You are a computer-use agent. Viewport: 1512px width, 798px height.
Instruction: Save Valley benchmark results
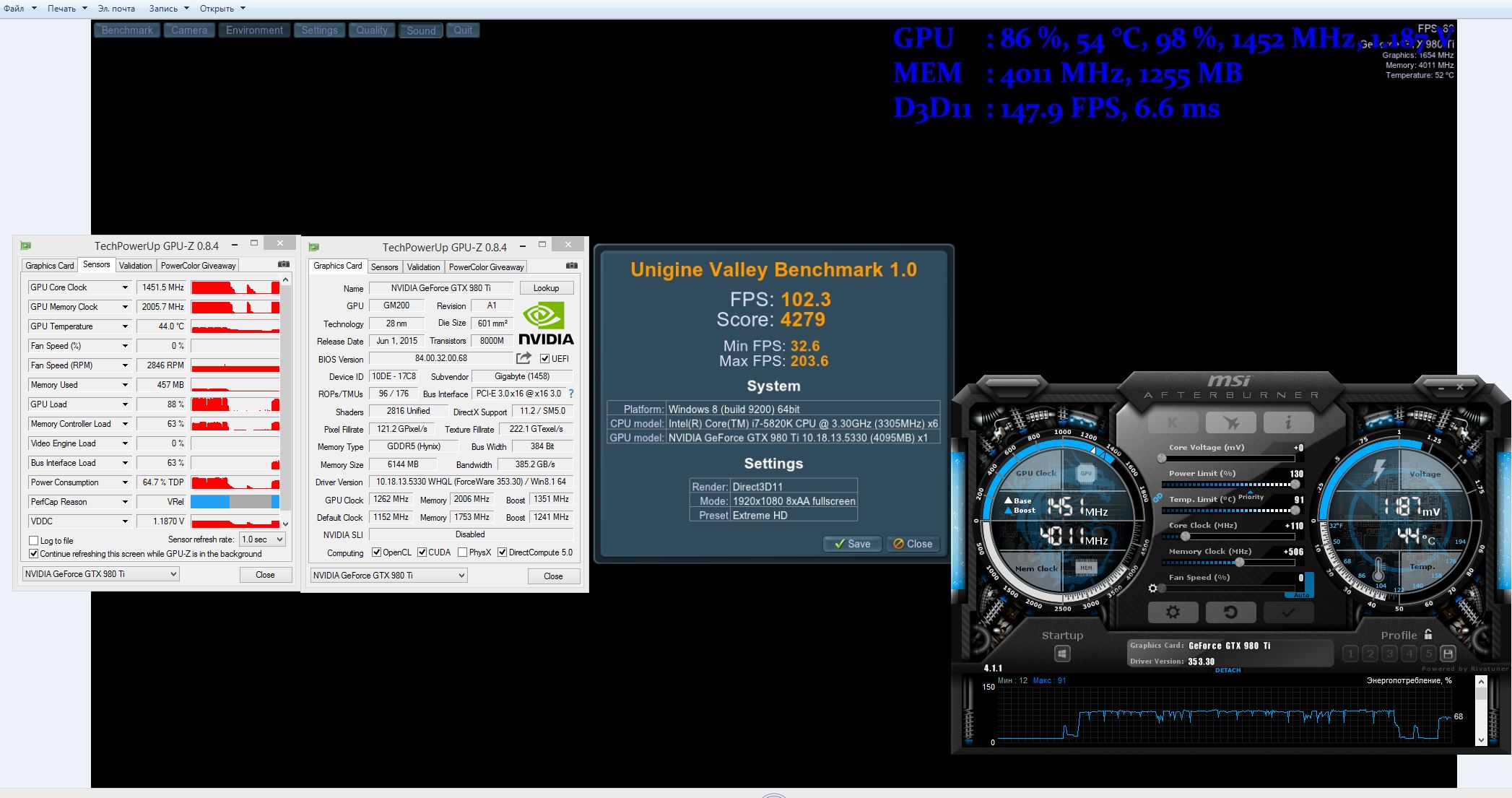(x=852, y=544)
